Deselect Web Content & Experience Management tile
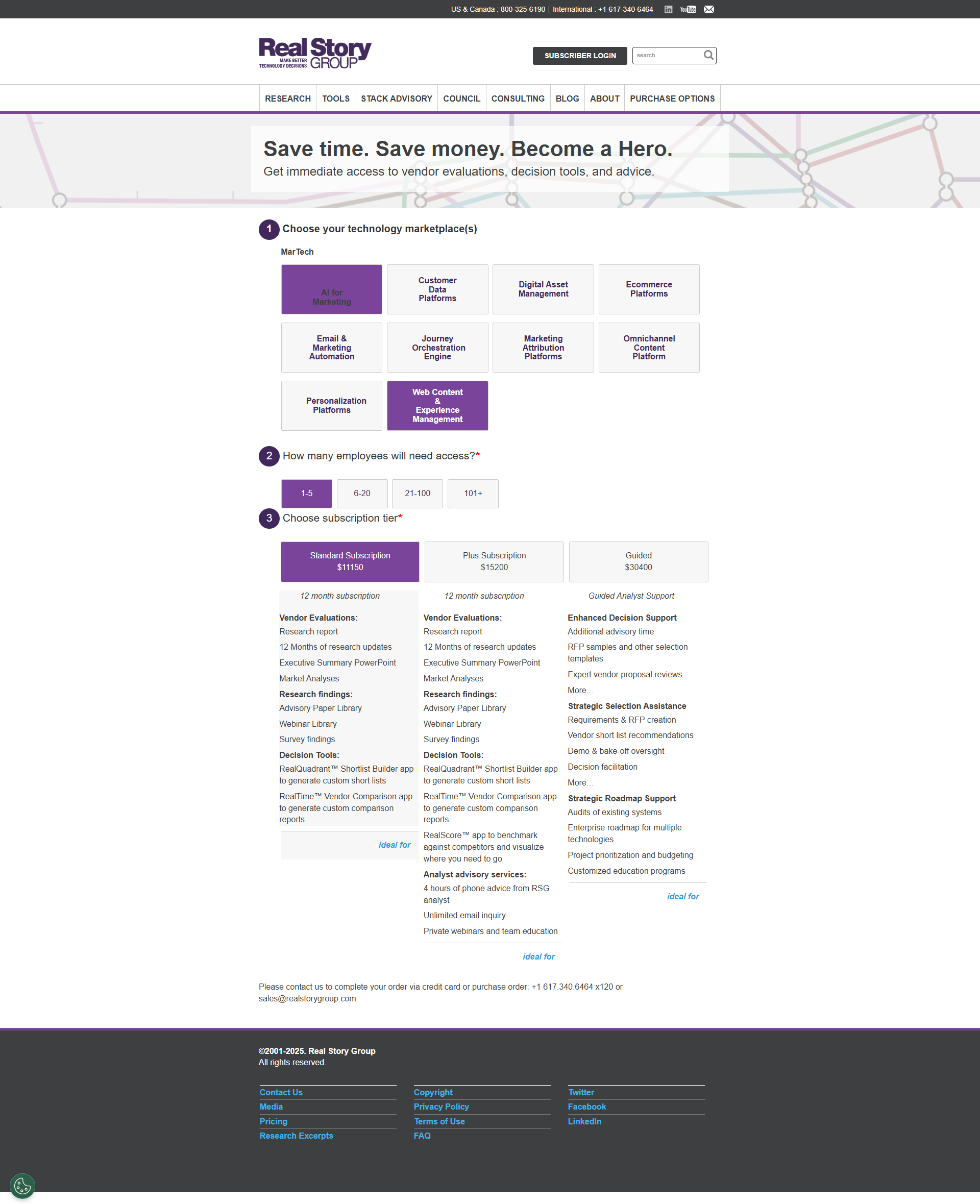 tap(437, 405)
